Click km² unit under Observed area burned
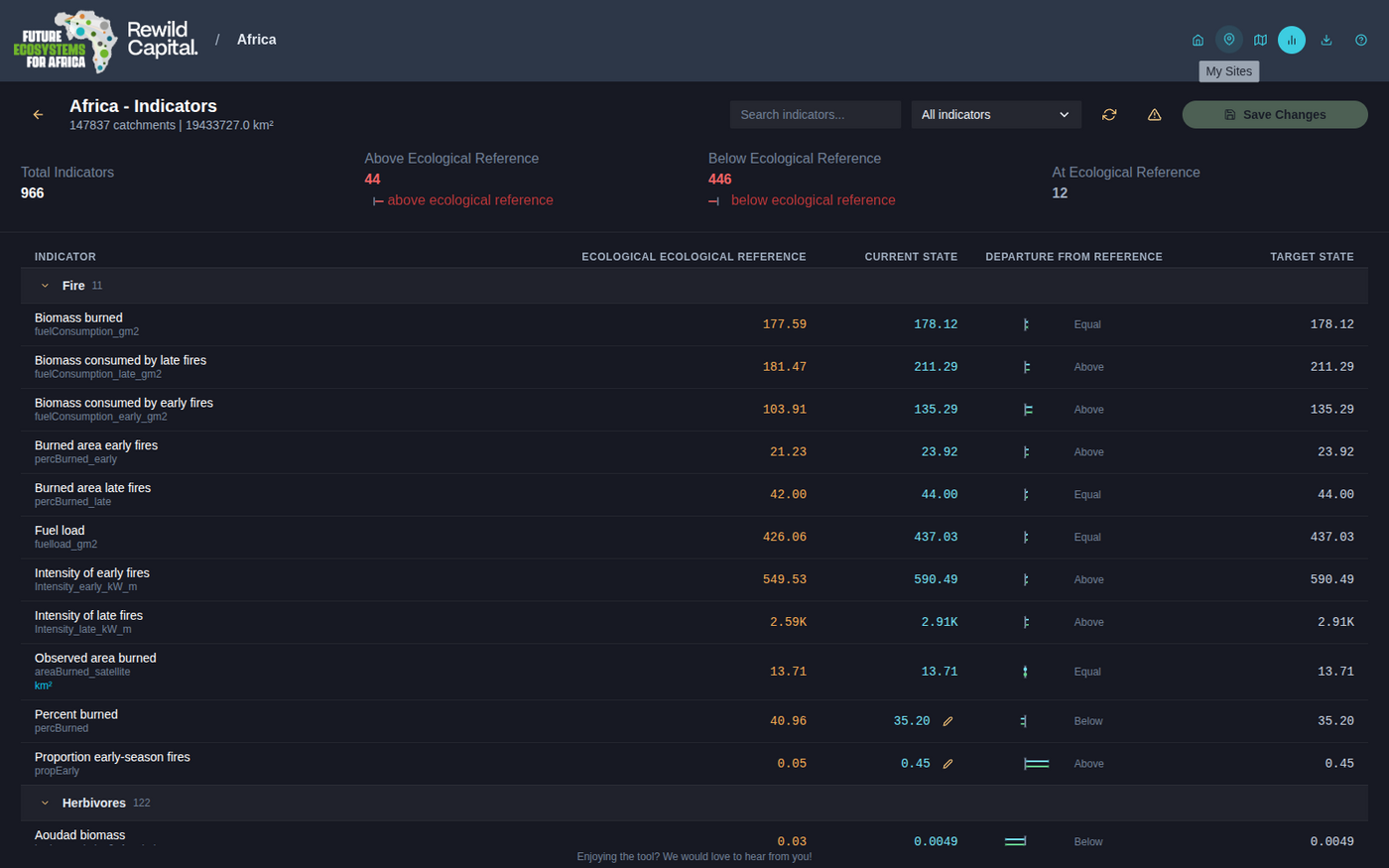Image resolution: width=1389 pixels, height=868 pixels. 43,686
